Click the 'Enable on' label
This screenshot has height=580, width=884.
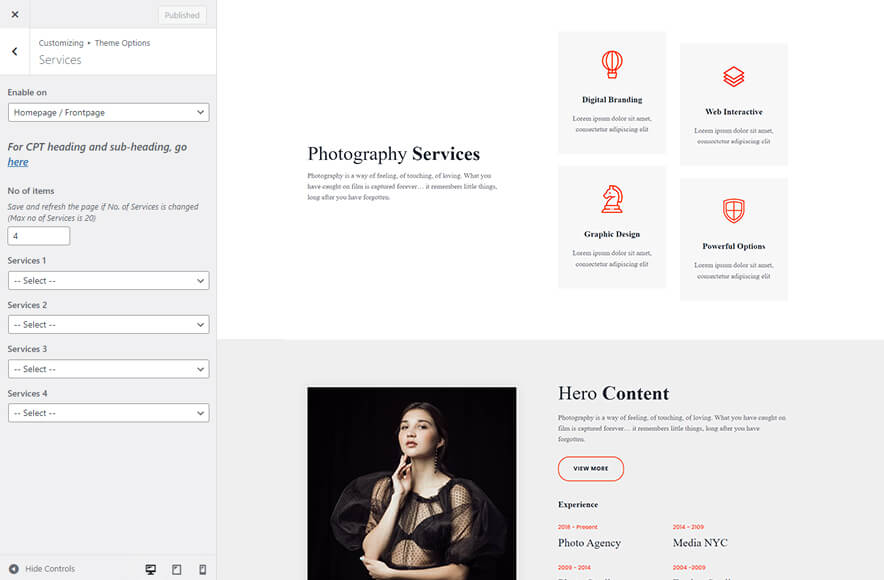pyautogui.click(x=27, y=92)
